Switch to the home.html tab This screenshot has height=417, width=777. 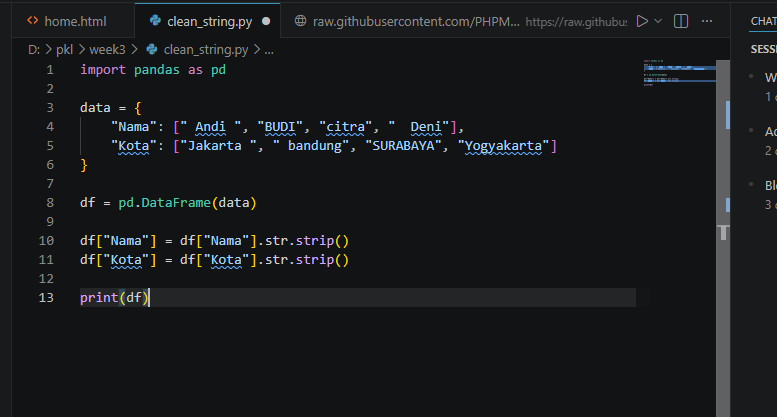[x=73, y=21]
